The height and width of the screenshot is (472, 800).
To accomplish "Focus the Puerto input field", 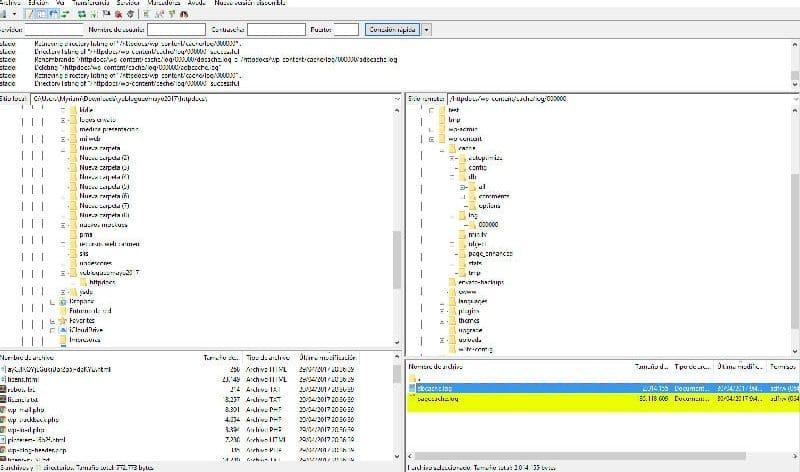I will pyautogui.click(x=346, y=30).
